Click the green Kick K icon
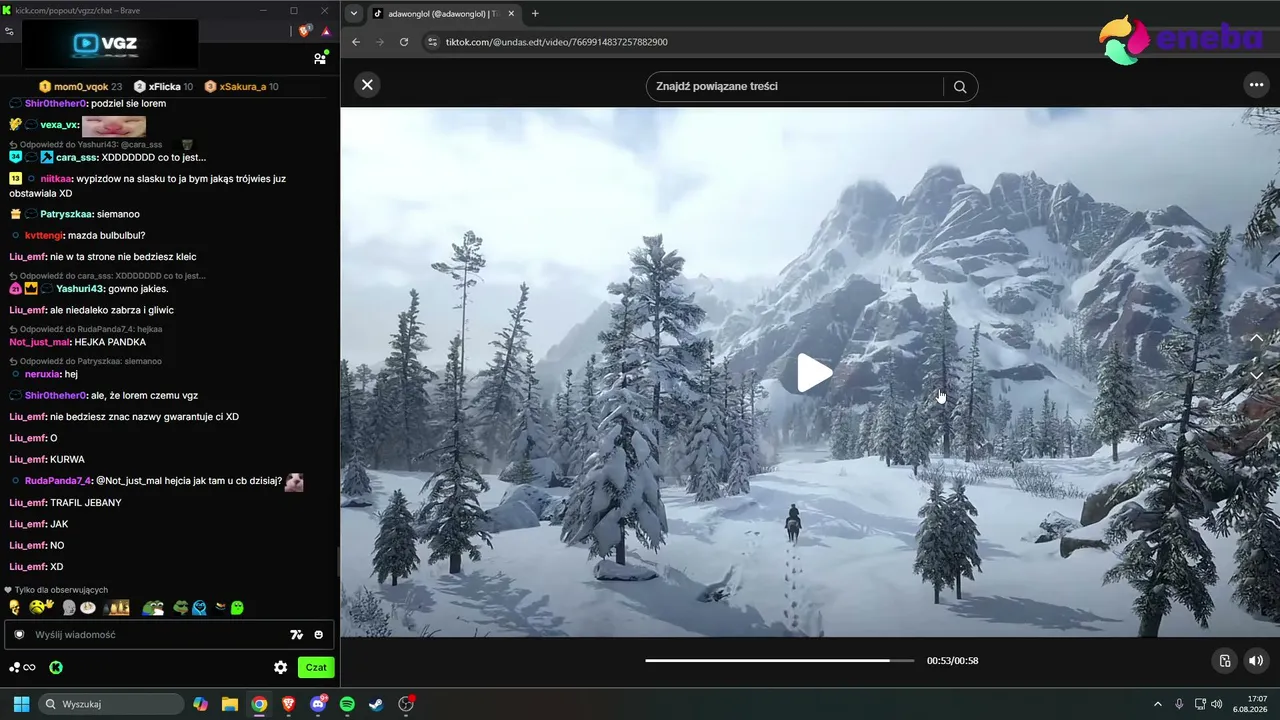Viewport: 1280px width, 720px height. pos(56,667)
